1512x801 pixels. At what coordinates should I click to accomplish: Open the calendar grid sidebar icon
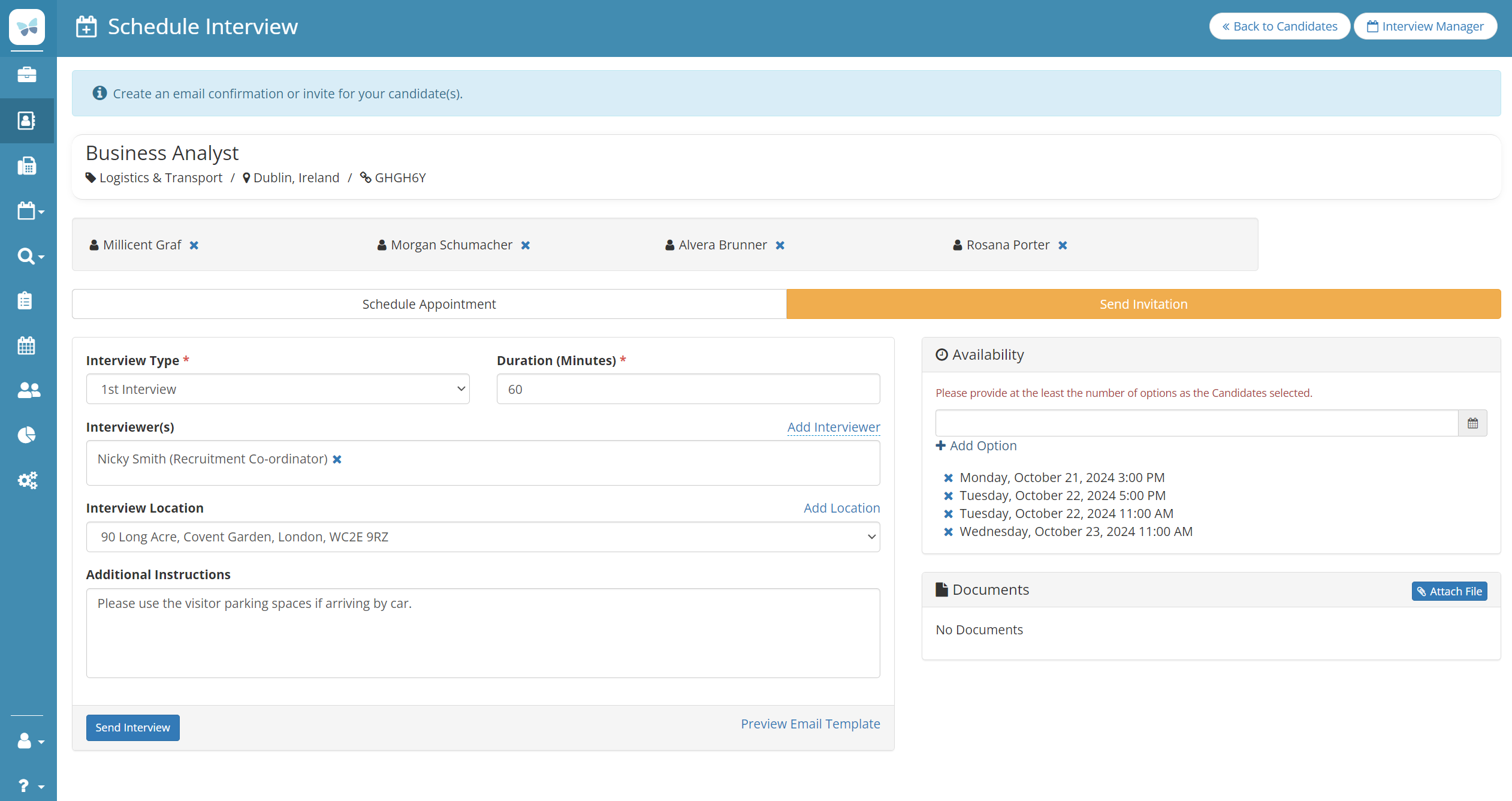26,345
